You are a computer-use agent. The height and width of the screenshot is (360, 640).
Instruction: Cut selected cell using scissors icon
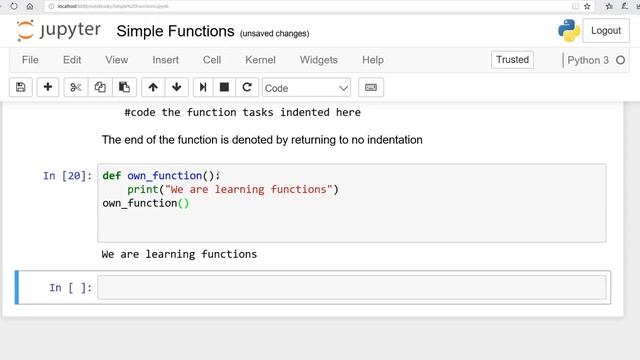pyautogui.click(x=76, y=87)
